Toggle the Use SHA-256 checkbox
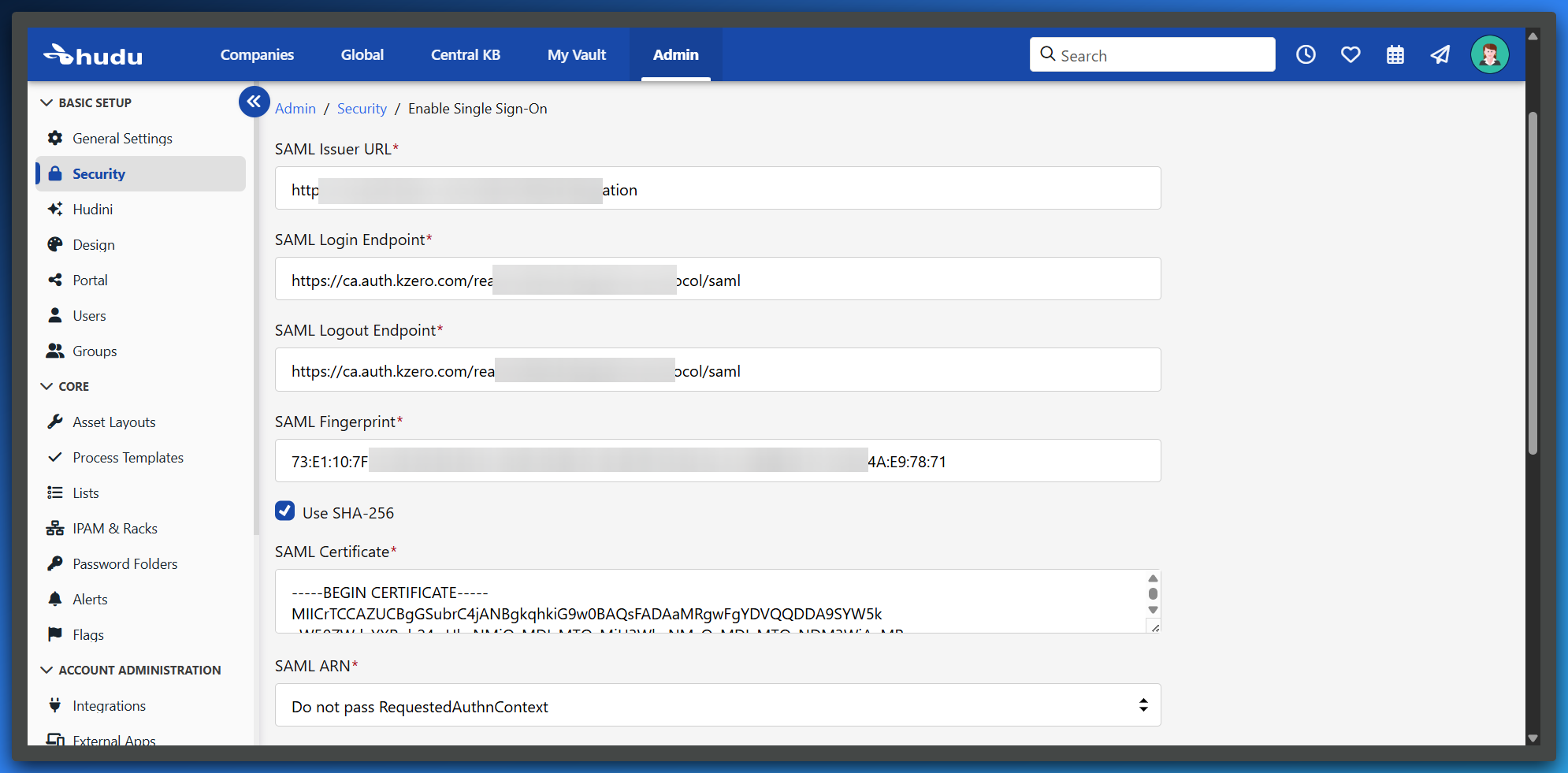1568x773 pixels. click(x=285, y=511)
